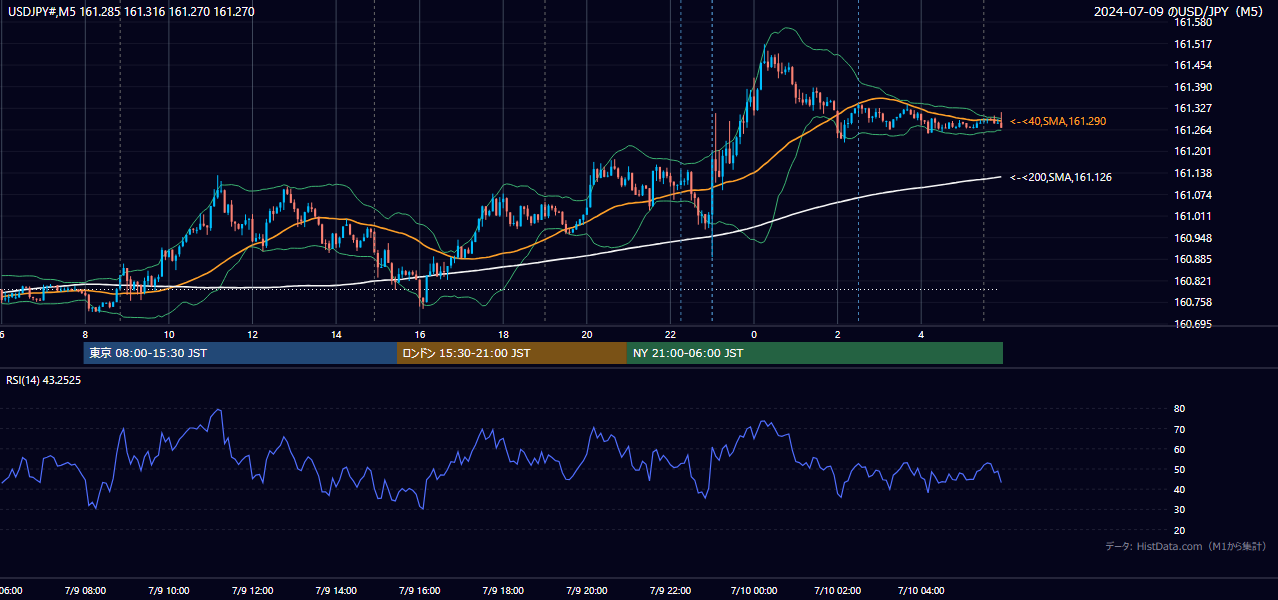Click price axis value 161.201

point(1193,151)
